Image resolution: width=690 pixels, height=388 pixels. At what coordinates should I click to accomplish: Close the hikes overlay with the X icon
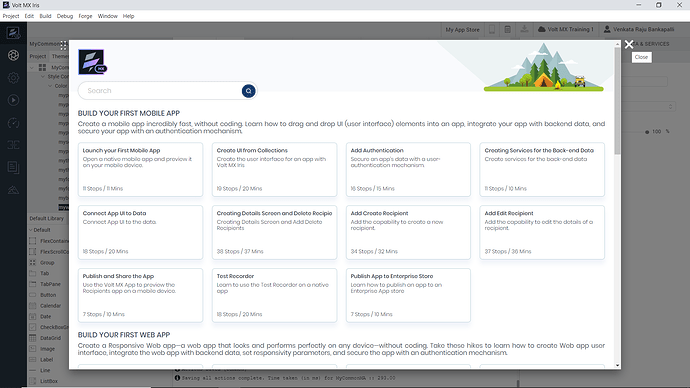[x=629, y=44]
